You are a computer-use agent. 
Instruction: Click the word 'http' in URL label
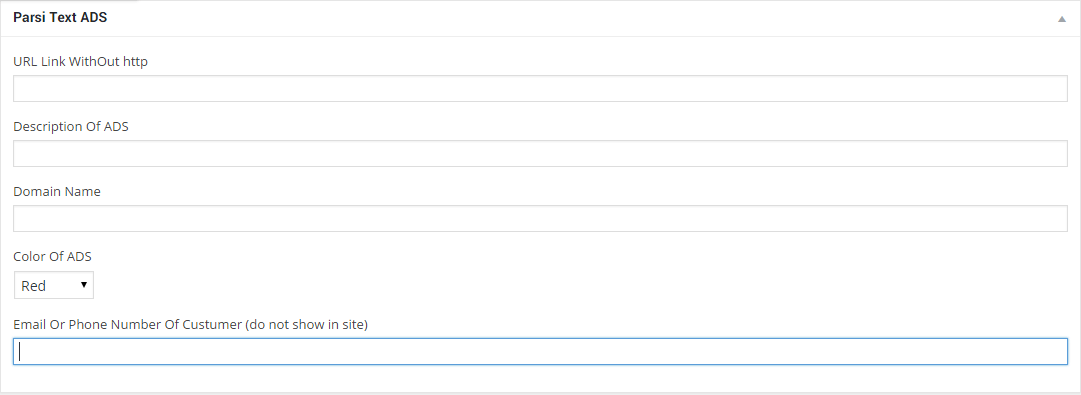point(136,61)
